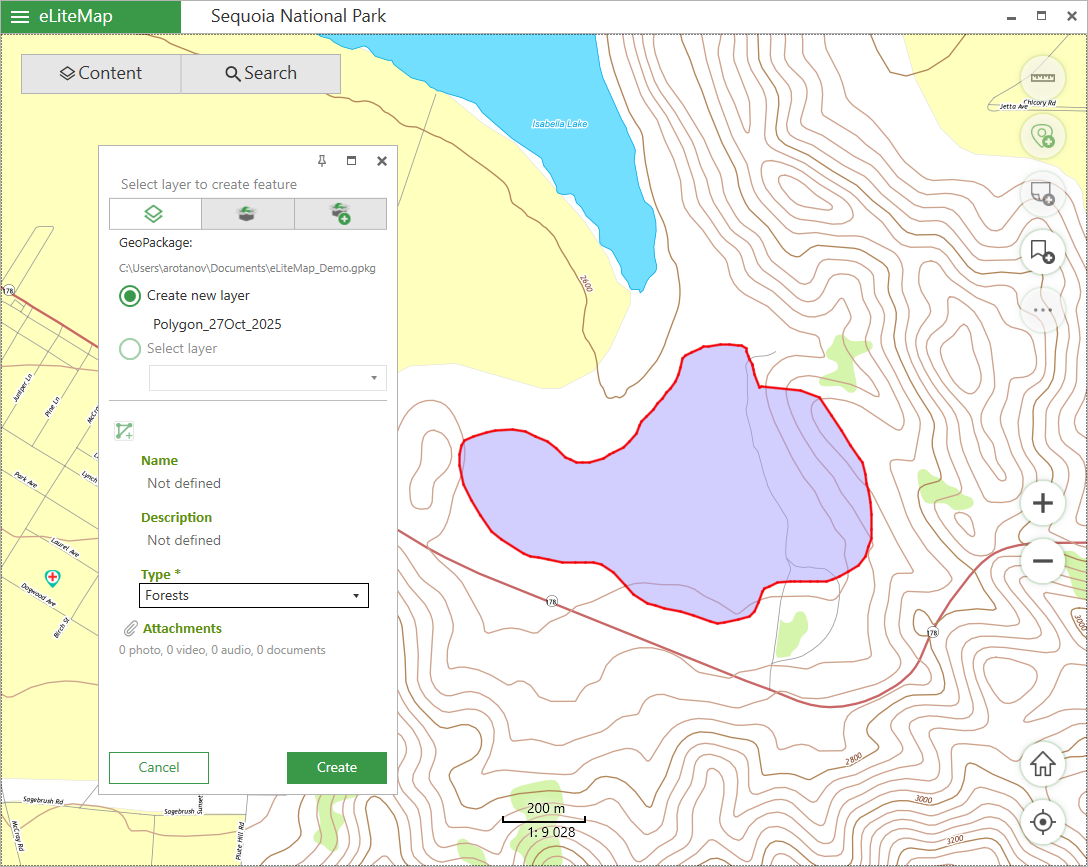Locate my position with crosshair button
Screen dimensions: 1088x867
pyautogui.click(x=1042, y=822)
